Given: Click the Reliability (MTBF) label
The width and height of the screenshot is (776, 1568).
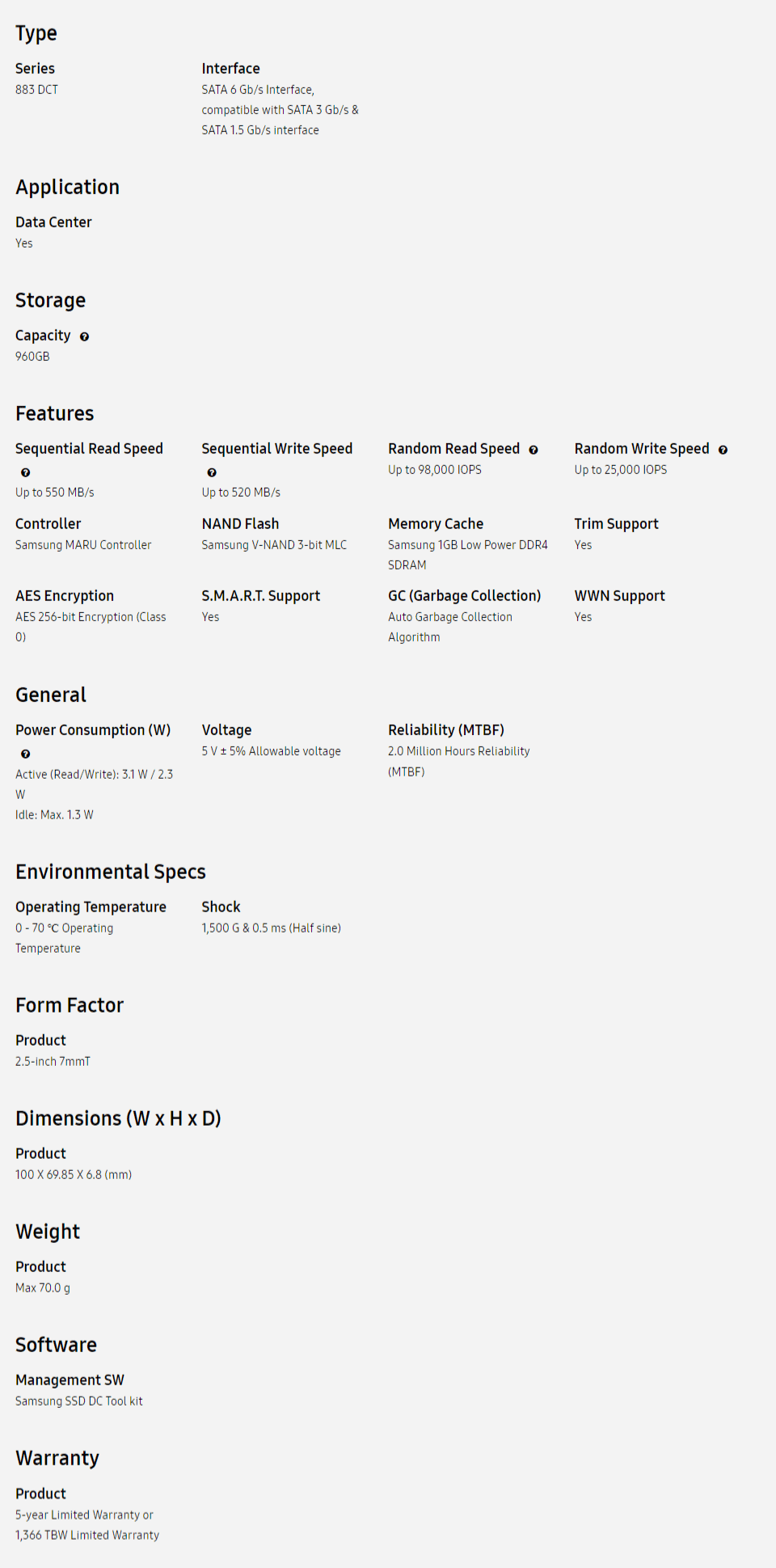Looking at the screenshot, I should click(x=445, y=729).
